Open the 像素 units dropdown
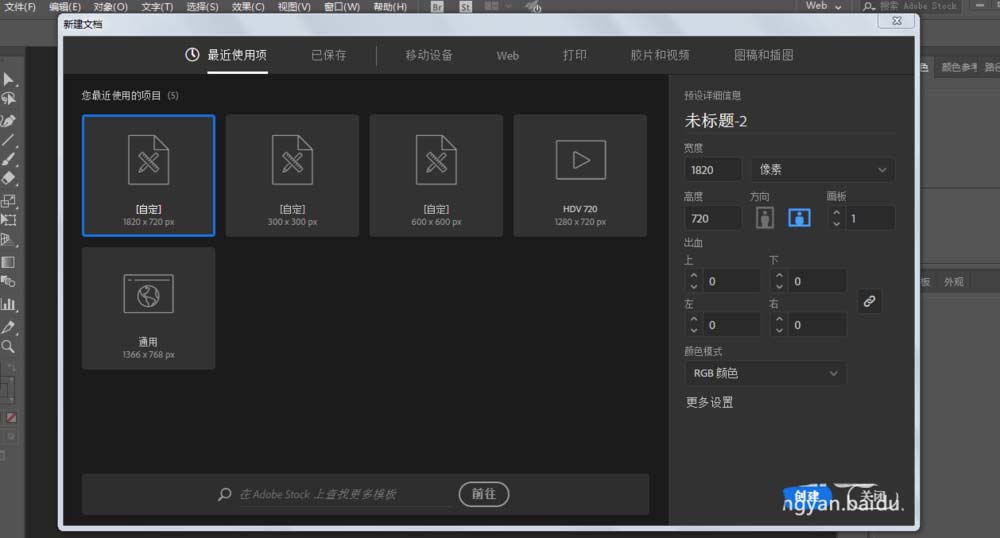 click(823, 170)
